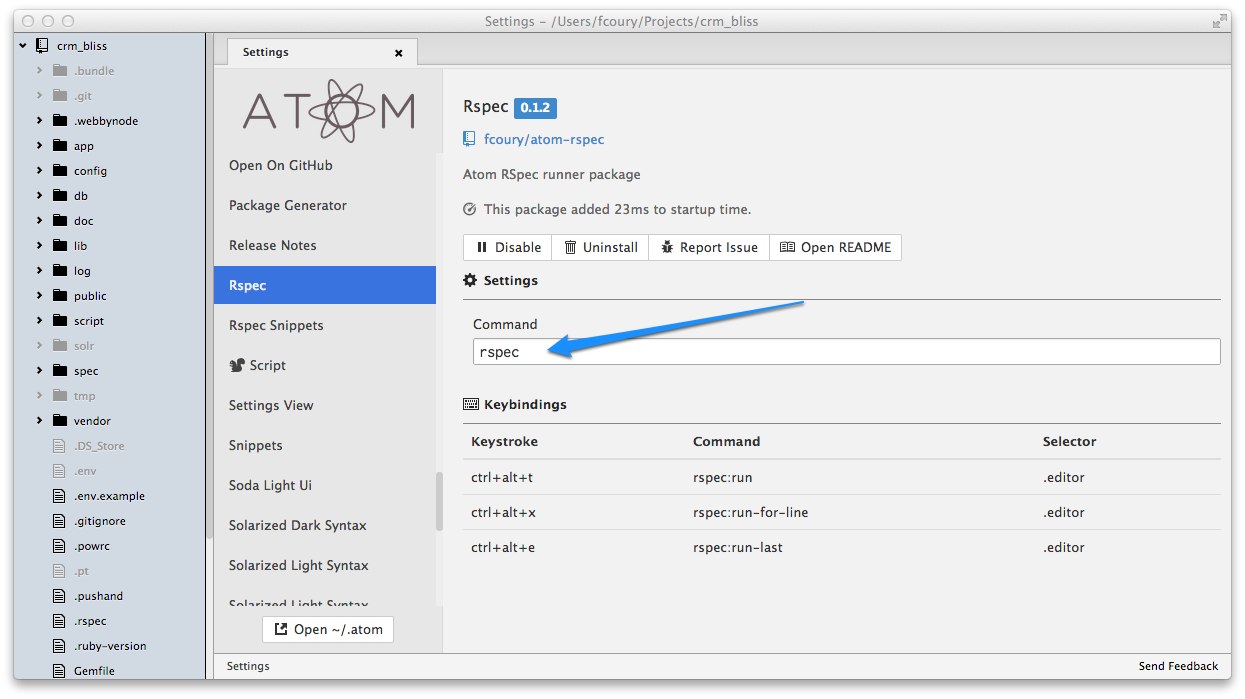Viewport: 1245px width, 699px height.
Task: Click the settings sidebar scrollbar thumb
Action: click(x=439, y=501)
